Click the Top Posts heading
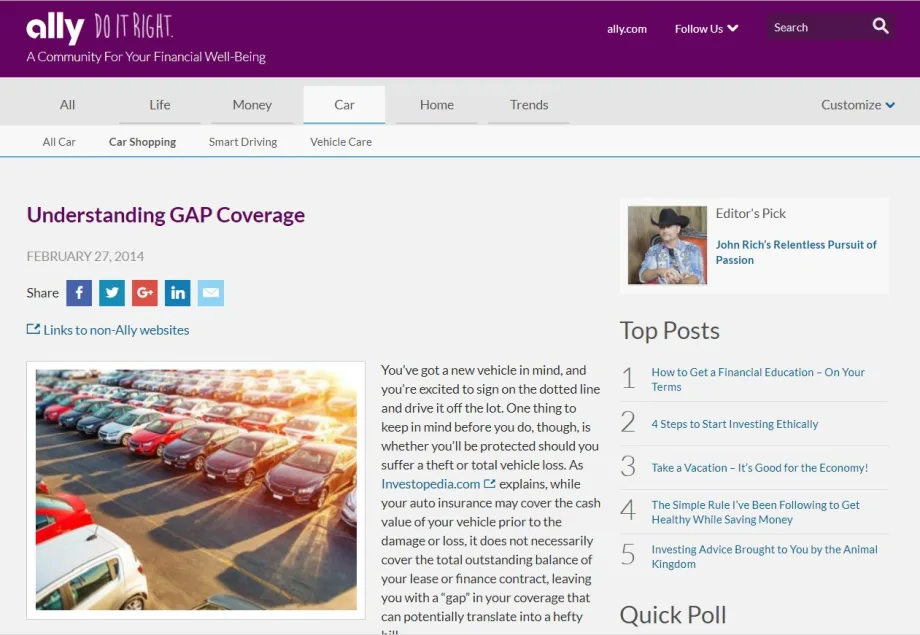 coord(669,330)
